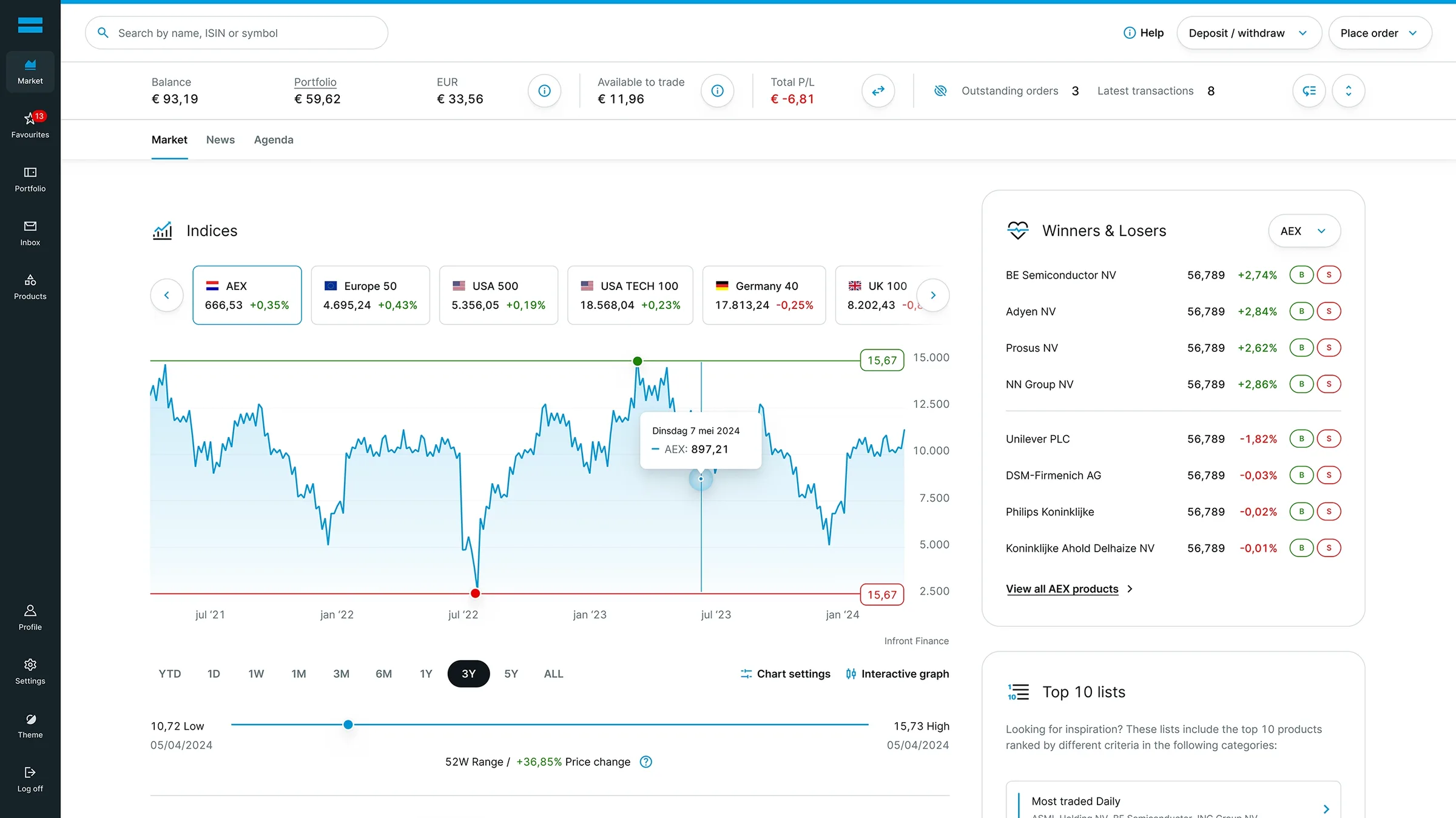Image resolution: width=1456 pixels, height=818 pixels.
Task: Open help icon beside Price change
Action: pos(646,762)
